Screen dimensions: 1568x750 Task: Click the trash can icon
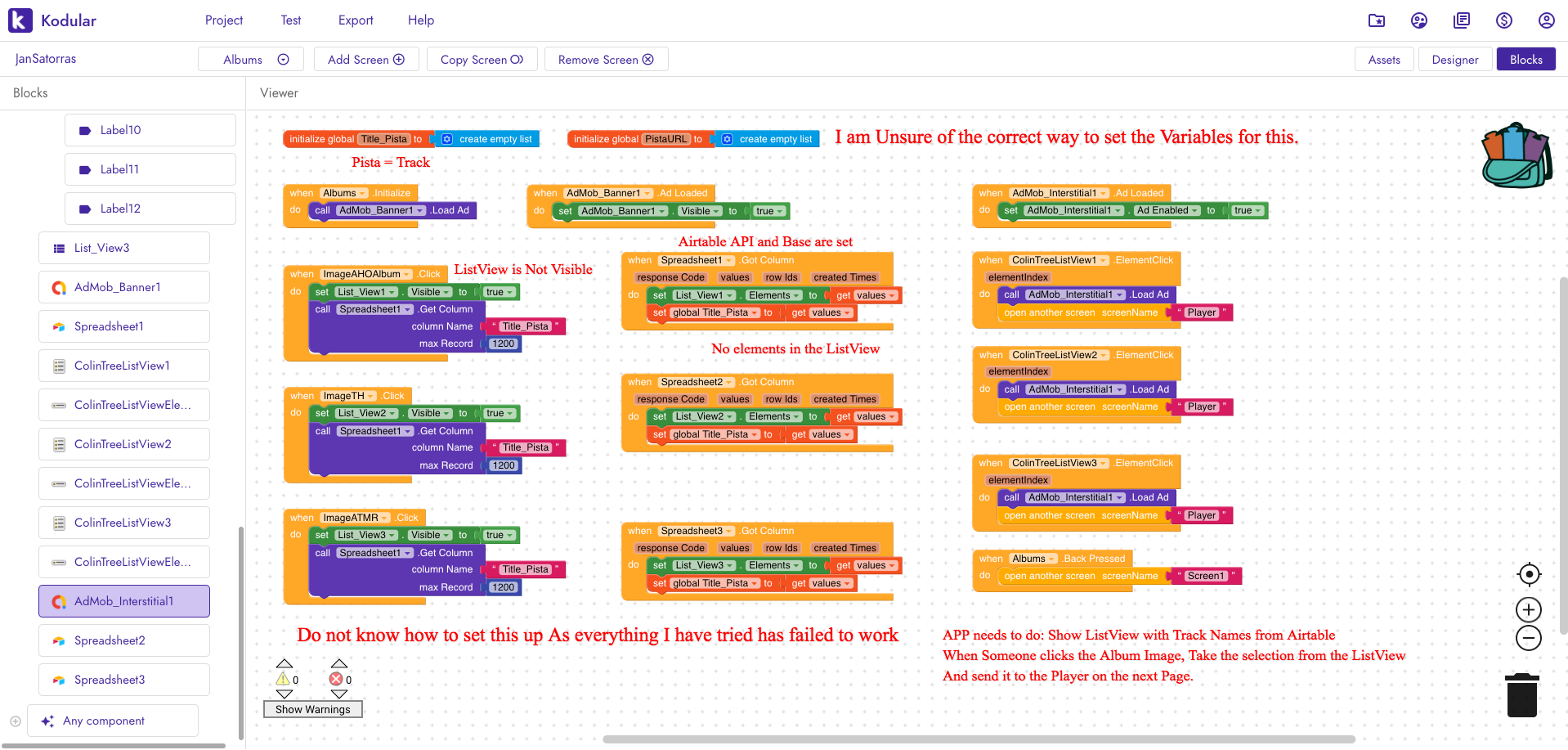tap(1521, 695)
